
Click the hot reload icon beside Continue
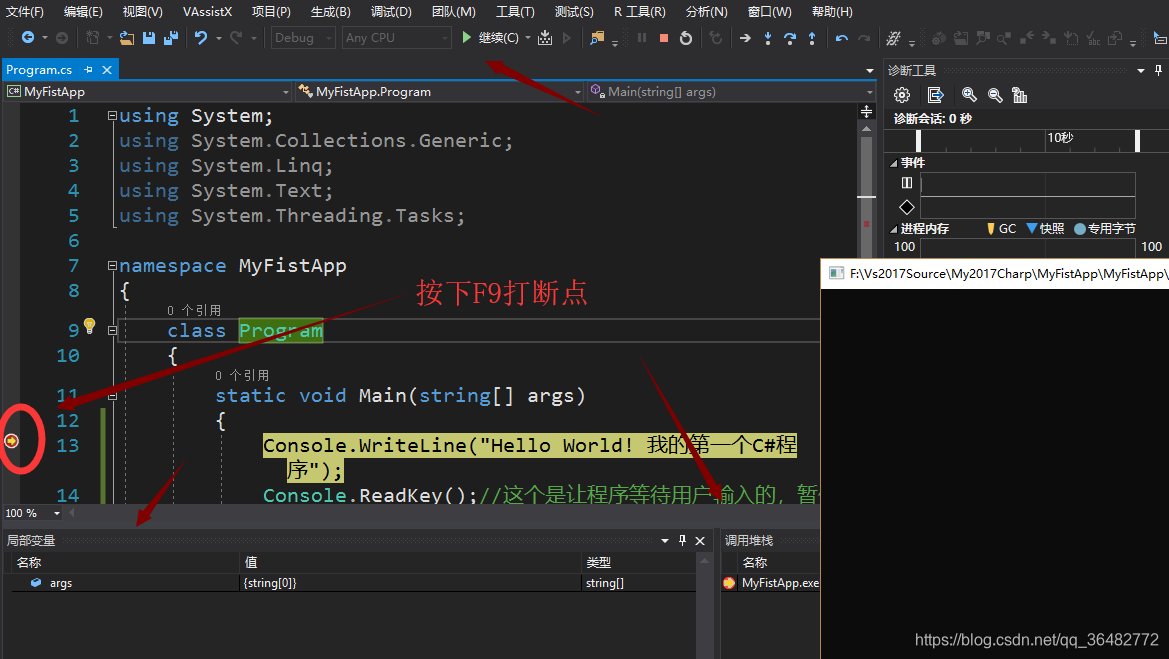coord(545,37)
